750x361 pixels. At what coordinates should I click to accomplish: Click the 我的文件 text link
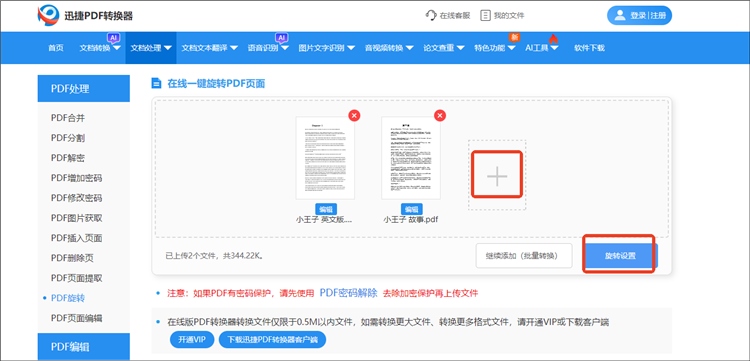tap(509, 16)
